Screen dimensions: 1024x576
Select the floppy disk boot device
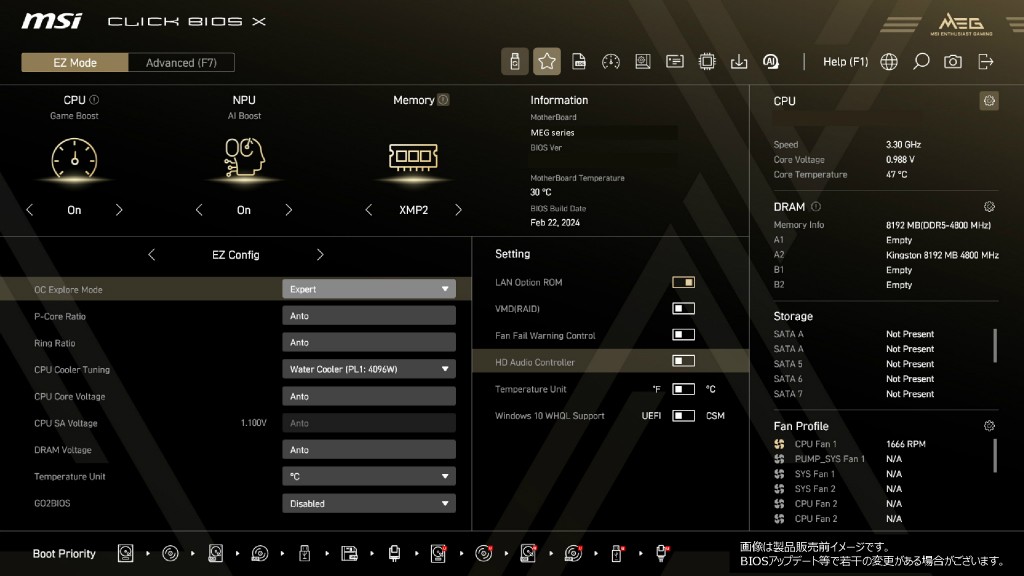(349, 554)
